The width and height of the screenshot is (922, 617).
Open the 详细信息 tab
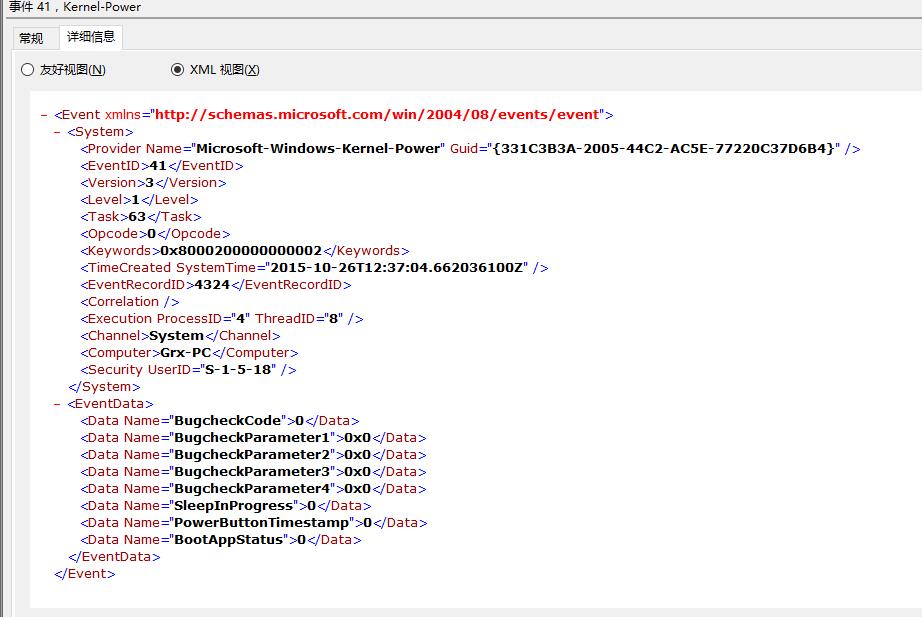[91, 37]
